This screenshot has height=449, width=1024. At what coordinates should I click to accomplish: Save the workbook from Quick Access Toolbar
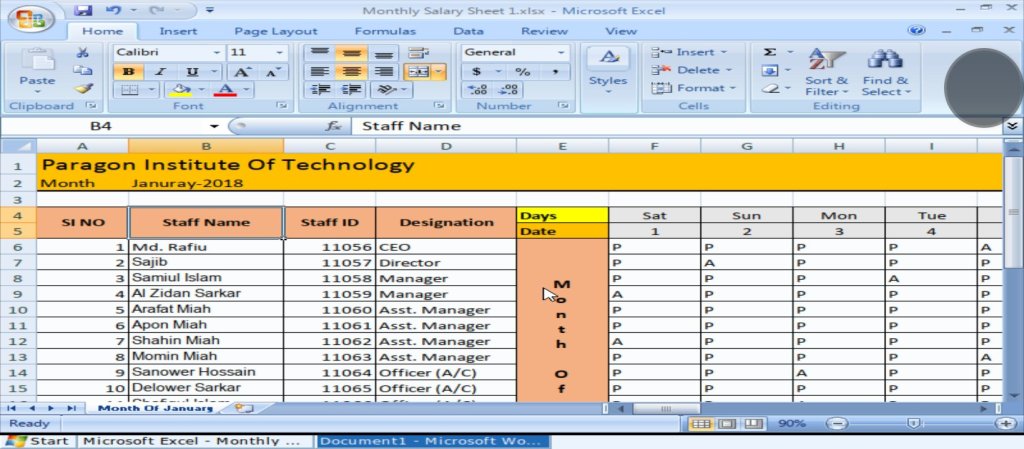(84, 11)
